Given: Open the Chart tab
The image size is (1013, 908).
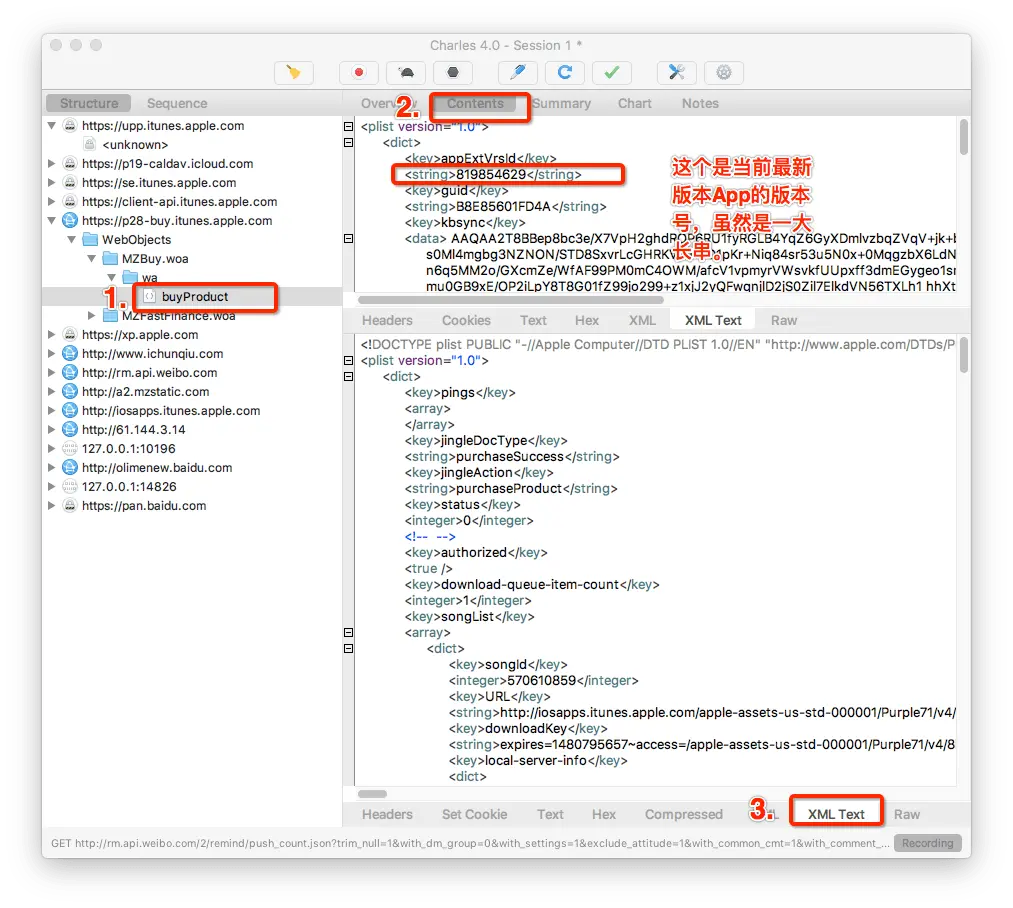Looking at the screenshot, I should pos(634,103).
